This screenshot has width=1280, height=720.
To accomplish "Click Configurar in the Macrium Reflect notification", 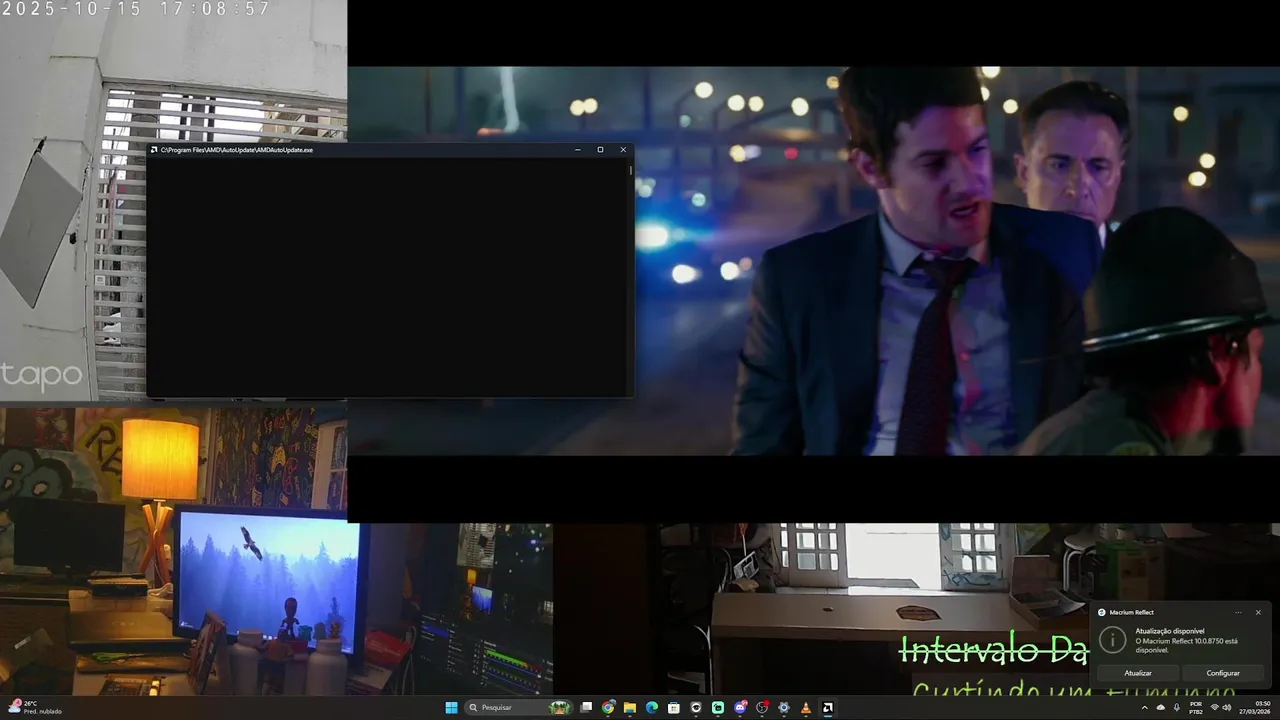I will 1223,673.
